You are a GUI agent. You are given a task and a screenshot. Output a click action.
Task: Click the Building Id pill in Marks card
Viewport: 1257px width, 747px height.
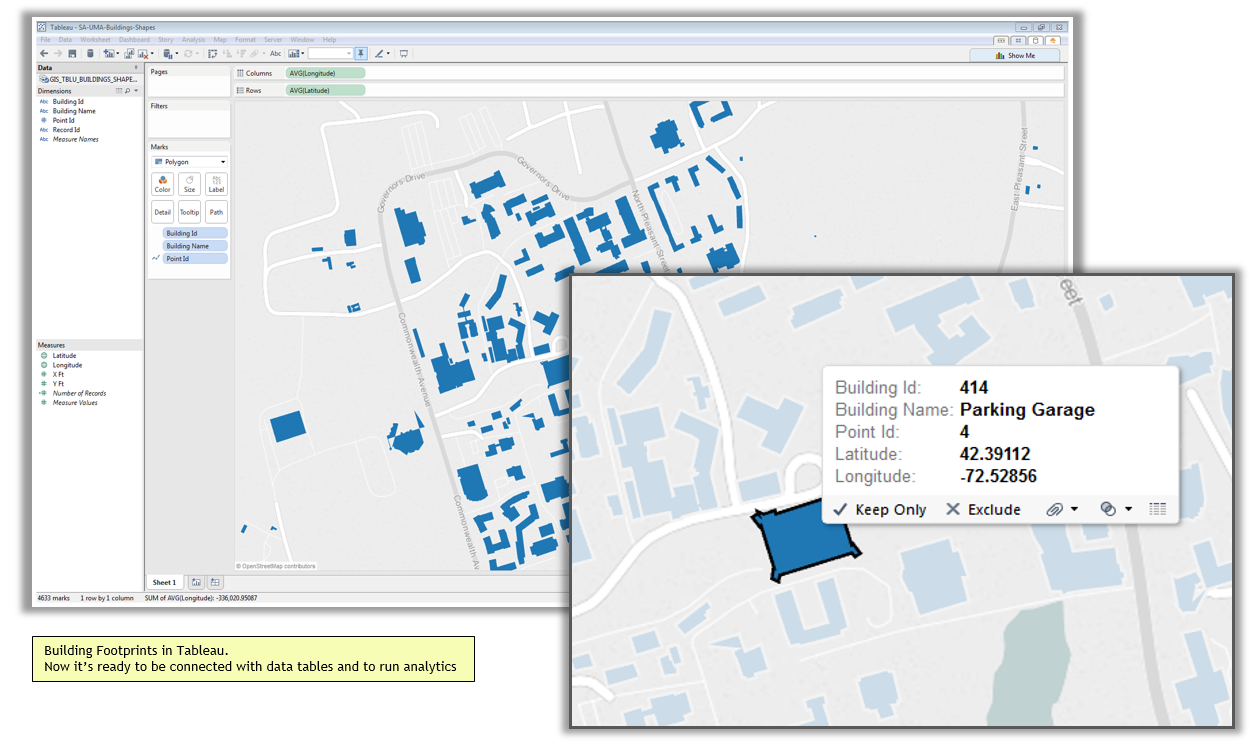(195, 233)
